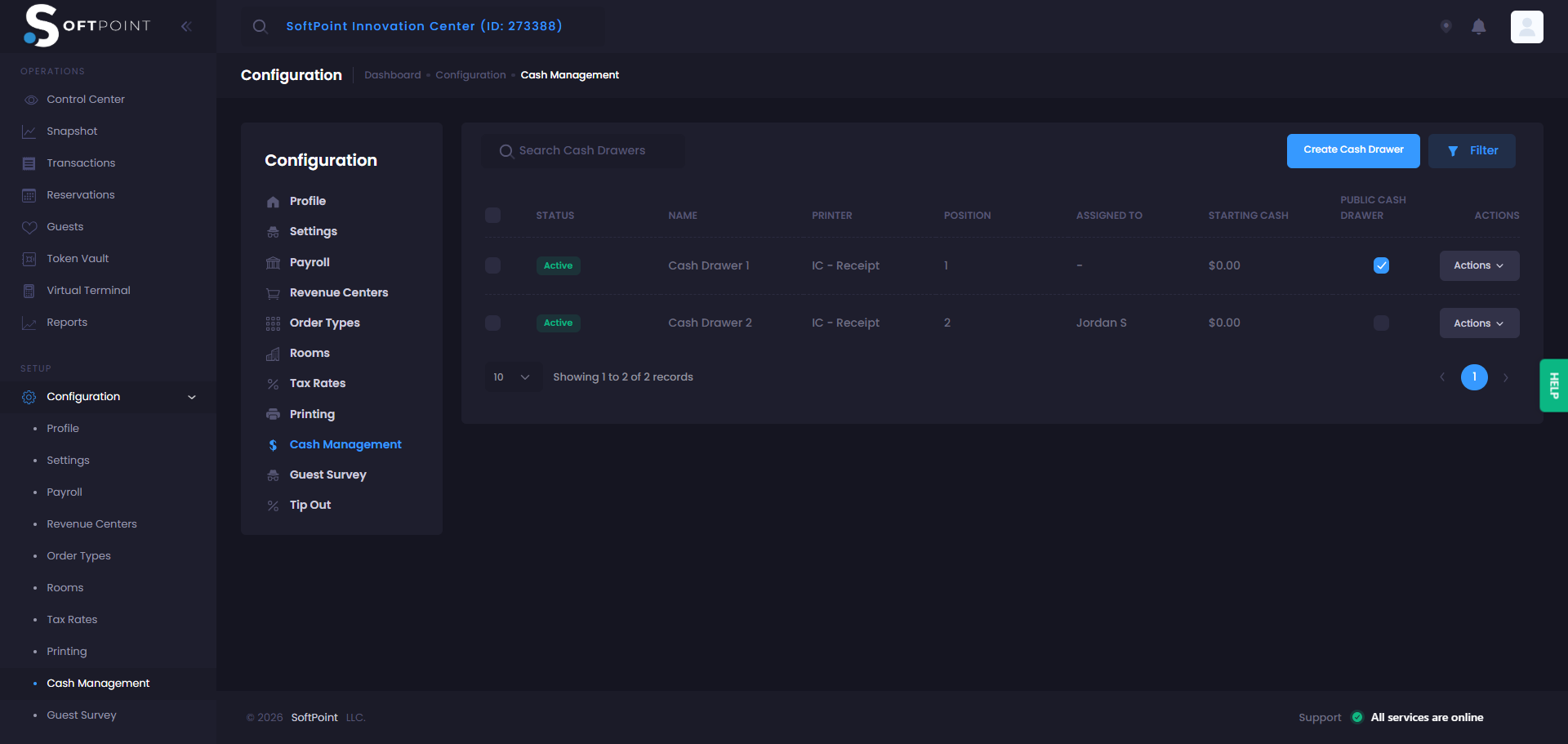This screenshot has width=1568, height=744.
Task: Enable Public Cash Drawer for Cash Drawer 2
Action: coord(1381,323)
